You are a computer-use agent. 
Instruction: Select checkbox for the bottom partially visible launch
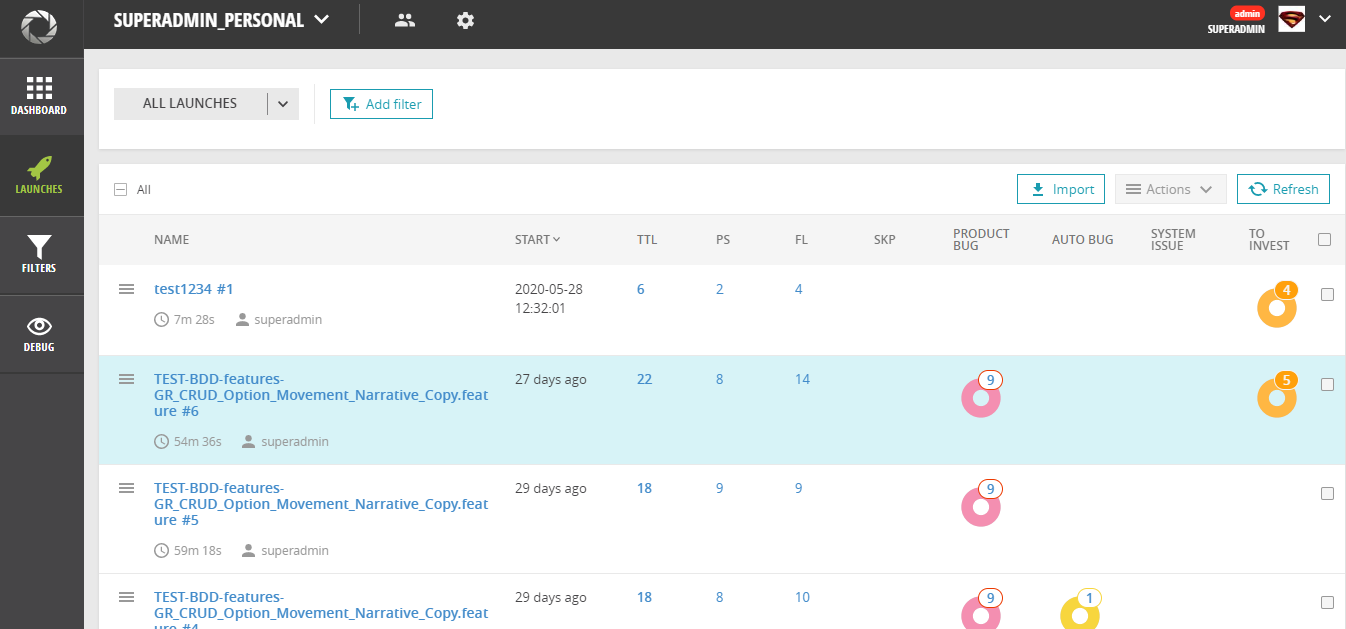(x=1327, y=602)
